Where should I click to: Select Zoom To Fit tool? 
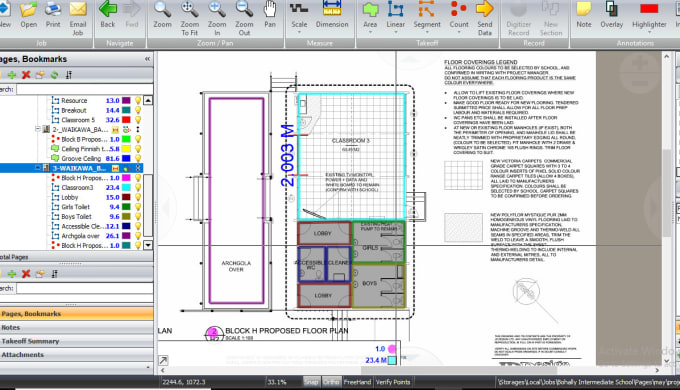190,19
